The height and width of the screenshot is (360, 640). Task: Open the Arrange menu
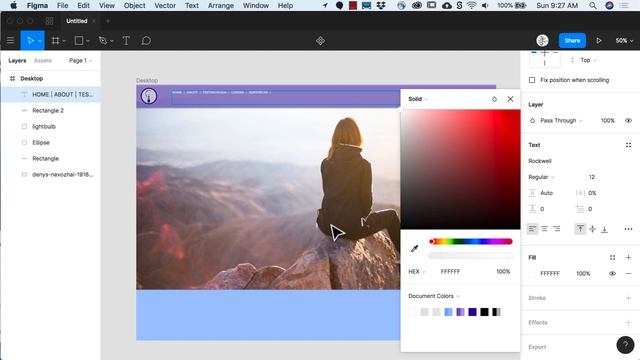pos(221,5)
